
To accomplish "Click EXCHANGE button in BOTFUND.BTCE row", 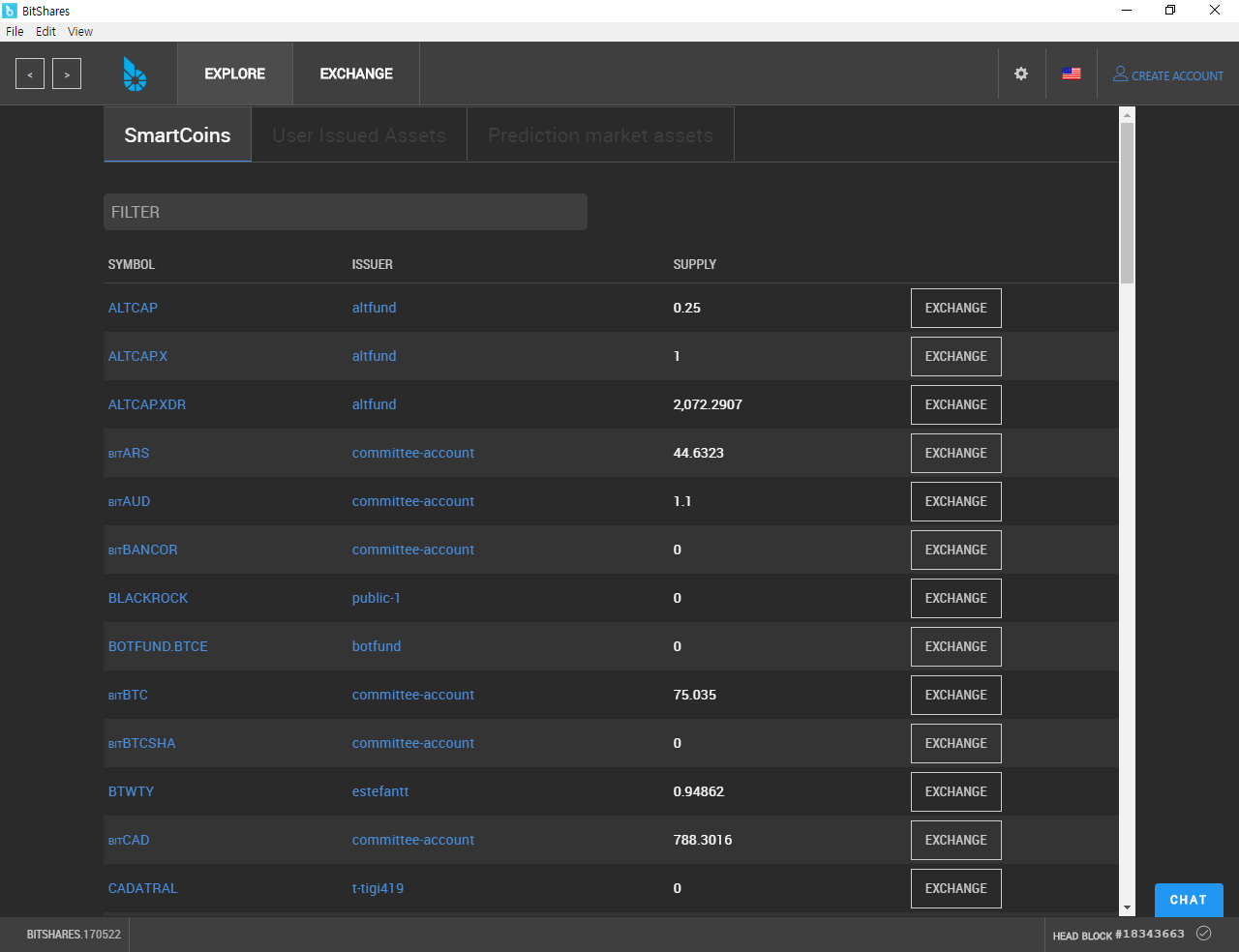I will [956, 646].
